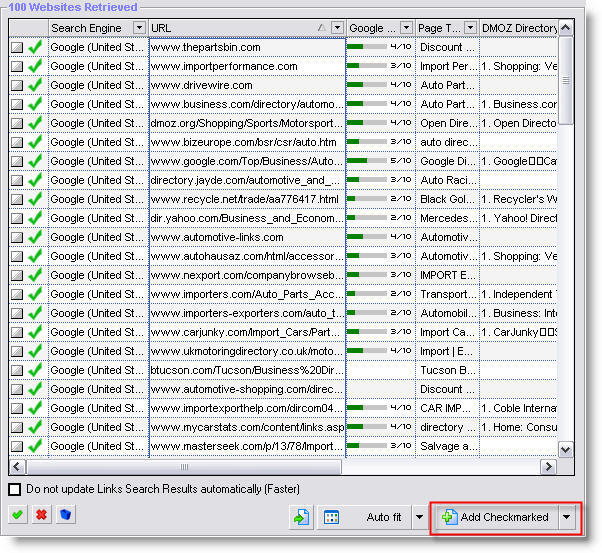Click the horizontal scrollbar thumb
This screenshot has width=602, height=553.
click(x=184, y=467)
